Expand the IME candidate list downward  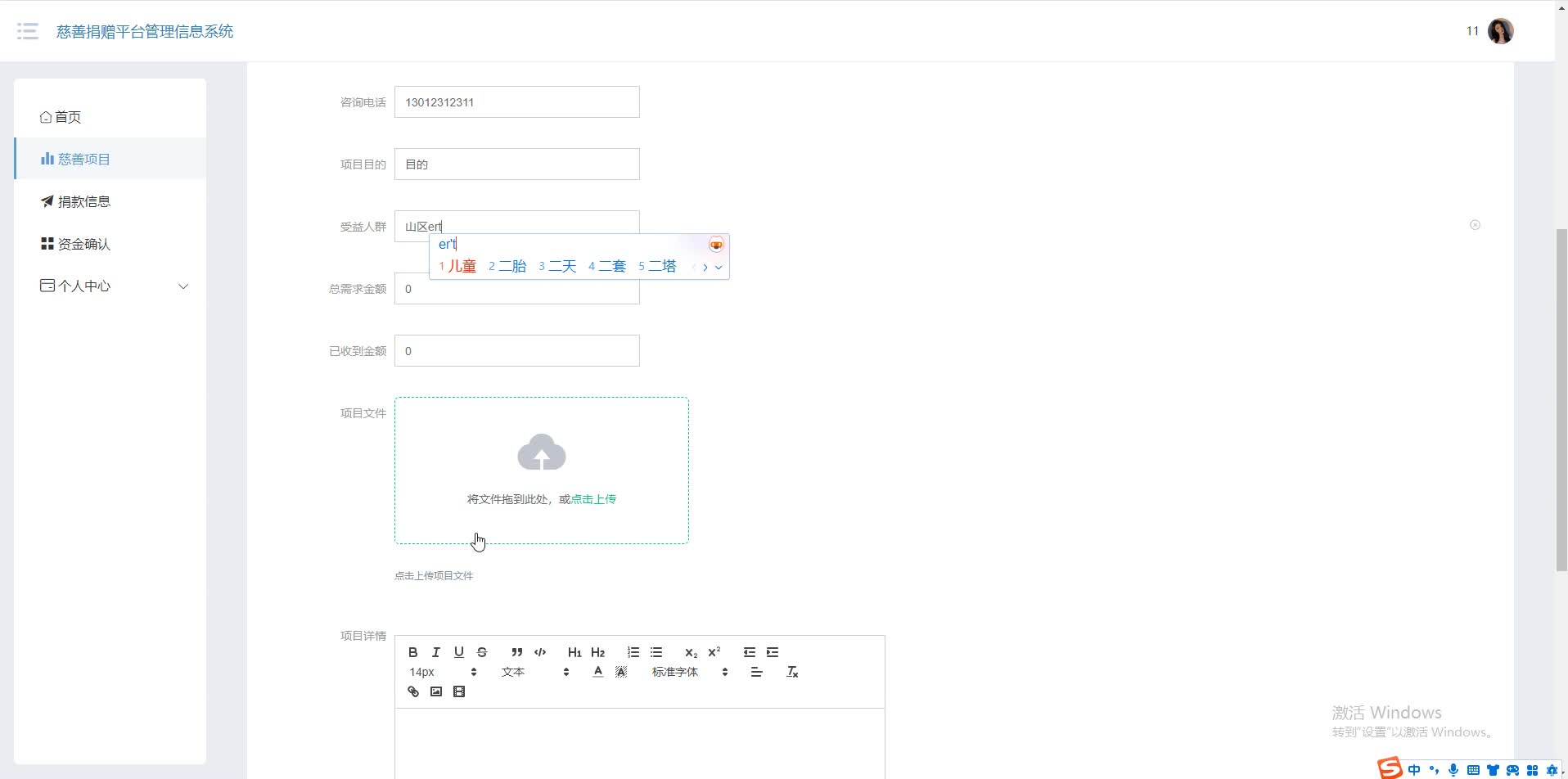(x=719, y=267)
